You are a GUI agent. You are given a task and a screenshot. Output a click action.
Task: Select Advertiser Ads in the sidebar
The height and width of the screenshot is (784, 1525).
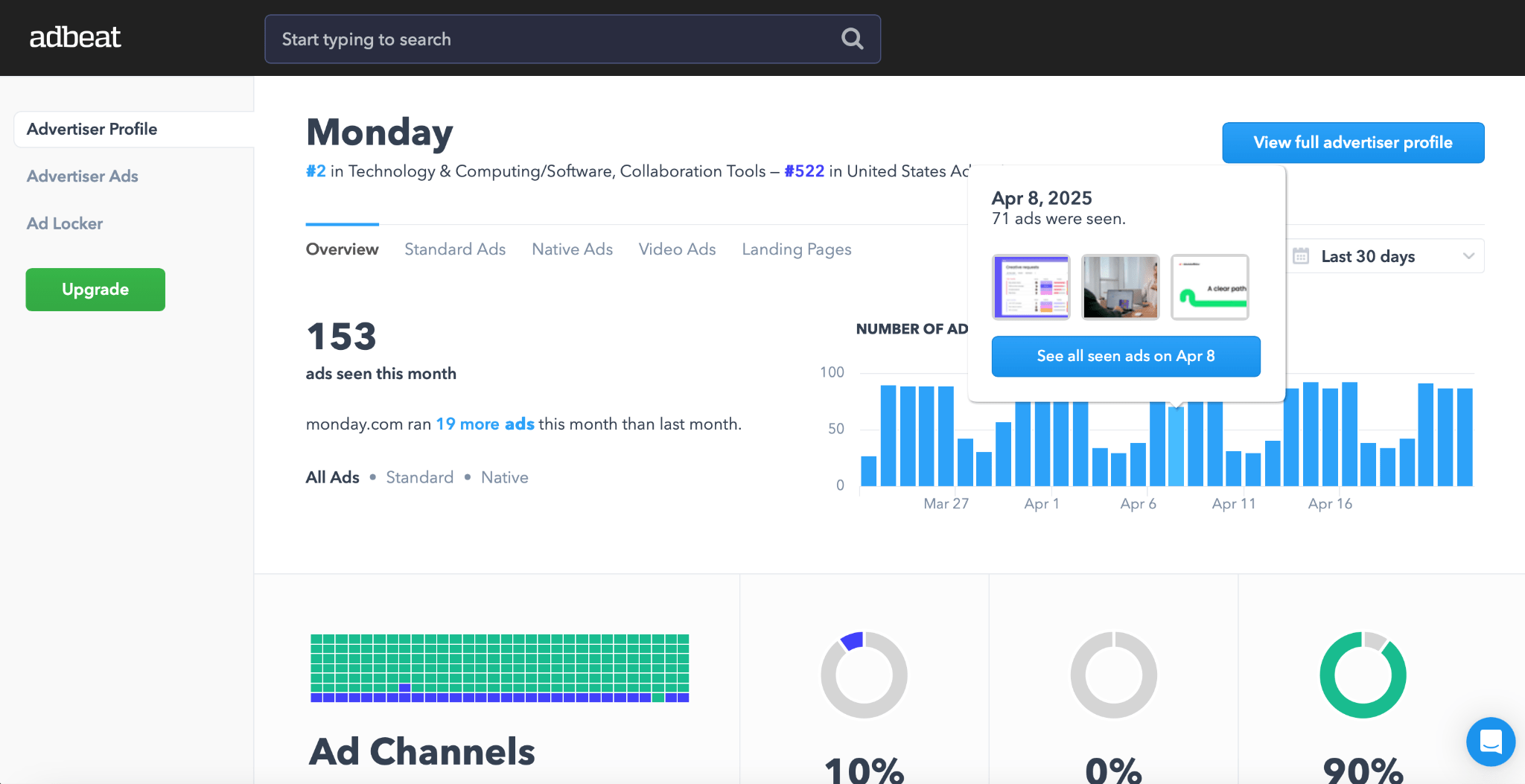click(x=82, y=176)
